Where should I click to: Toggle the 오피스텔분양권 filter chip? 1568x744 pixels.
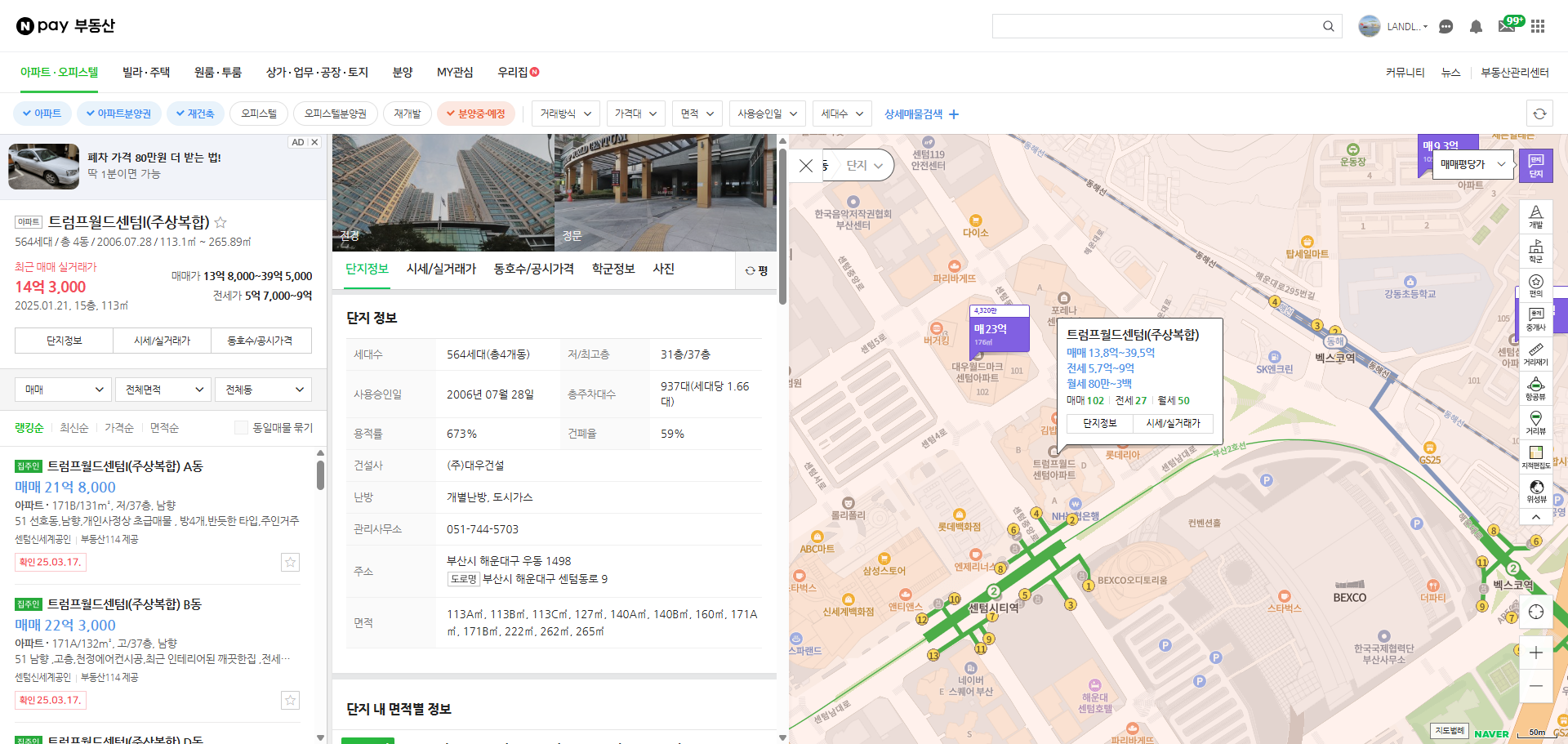click(336, 114)
